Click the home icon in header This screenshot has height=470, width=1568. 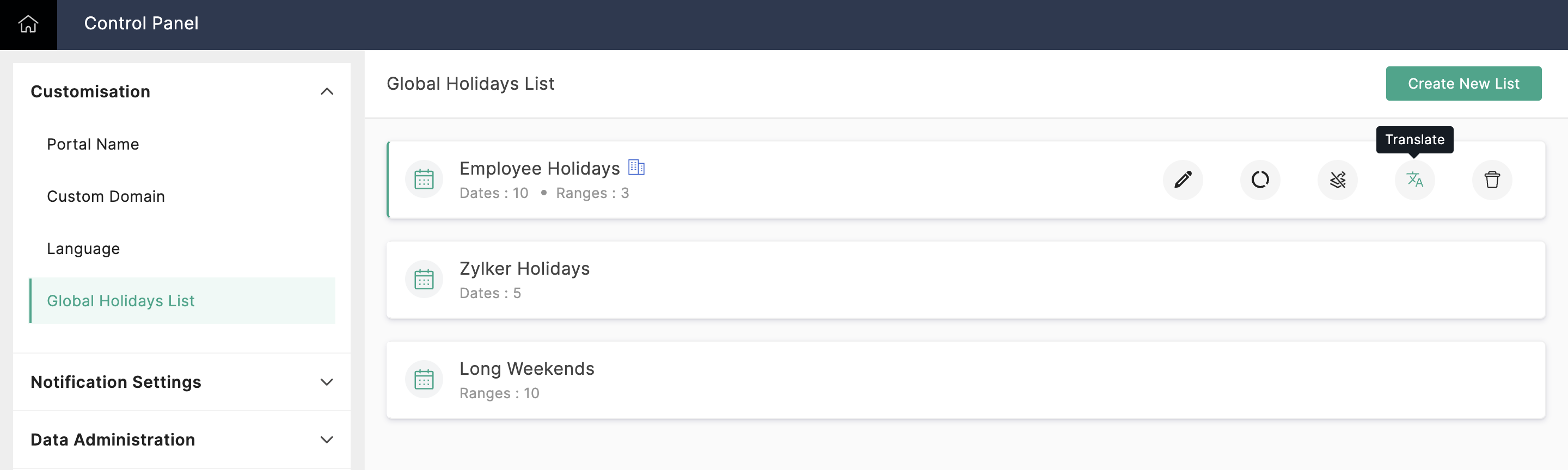tap(28, 24)
